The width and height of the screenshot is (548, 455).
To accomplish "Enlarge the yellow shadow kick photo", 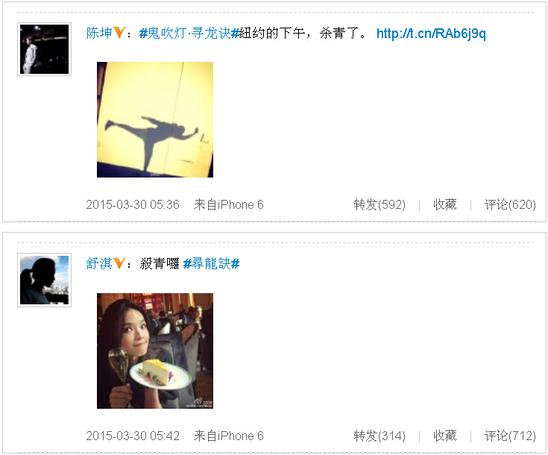I will pos(155,120).
